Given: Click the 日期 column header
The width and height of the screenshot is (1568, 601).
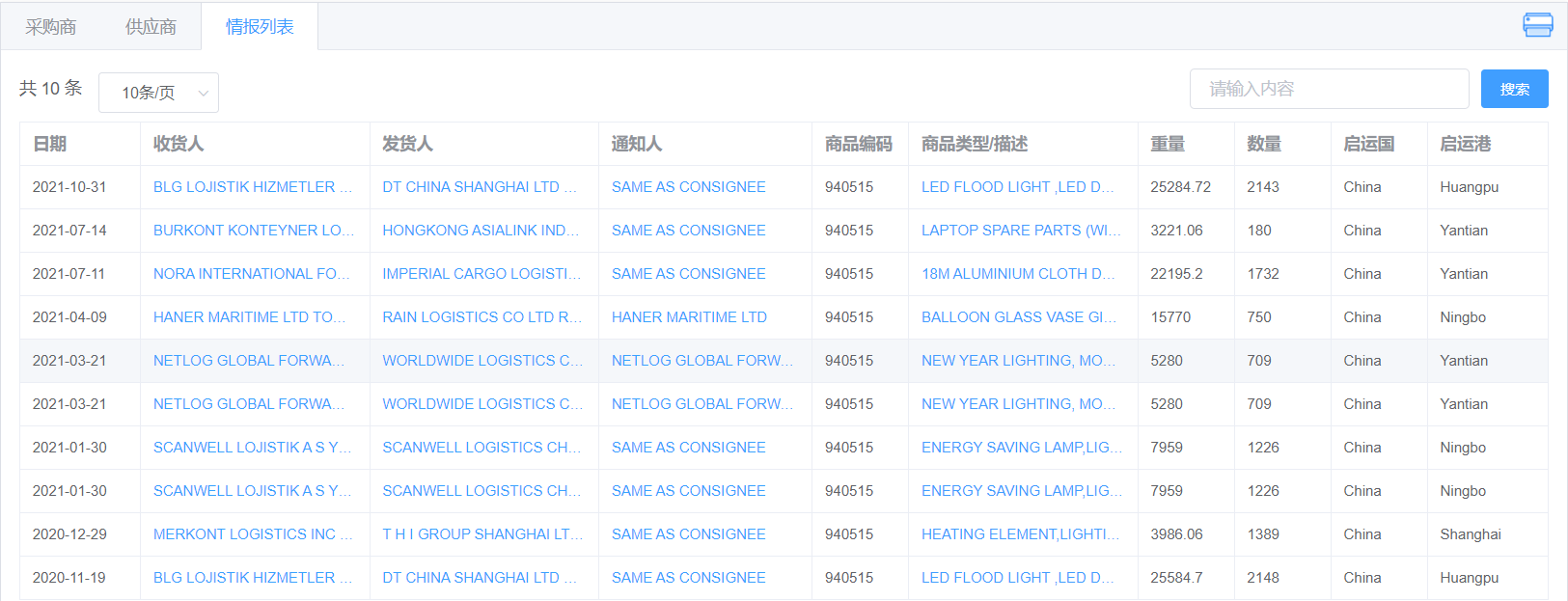Looking at the screenshot, I should 50,144.
